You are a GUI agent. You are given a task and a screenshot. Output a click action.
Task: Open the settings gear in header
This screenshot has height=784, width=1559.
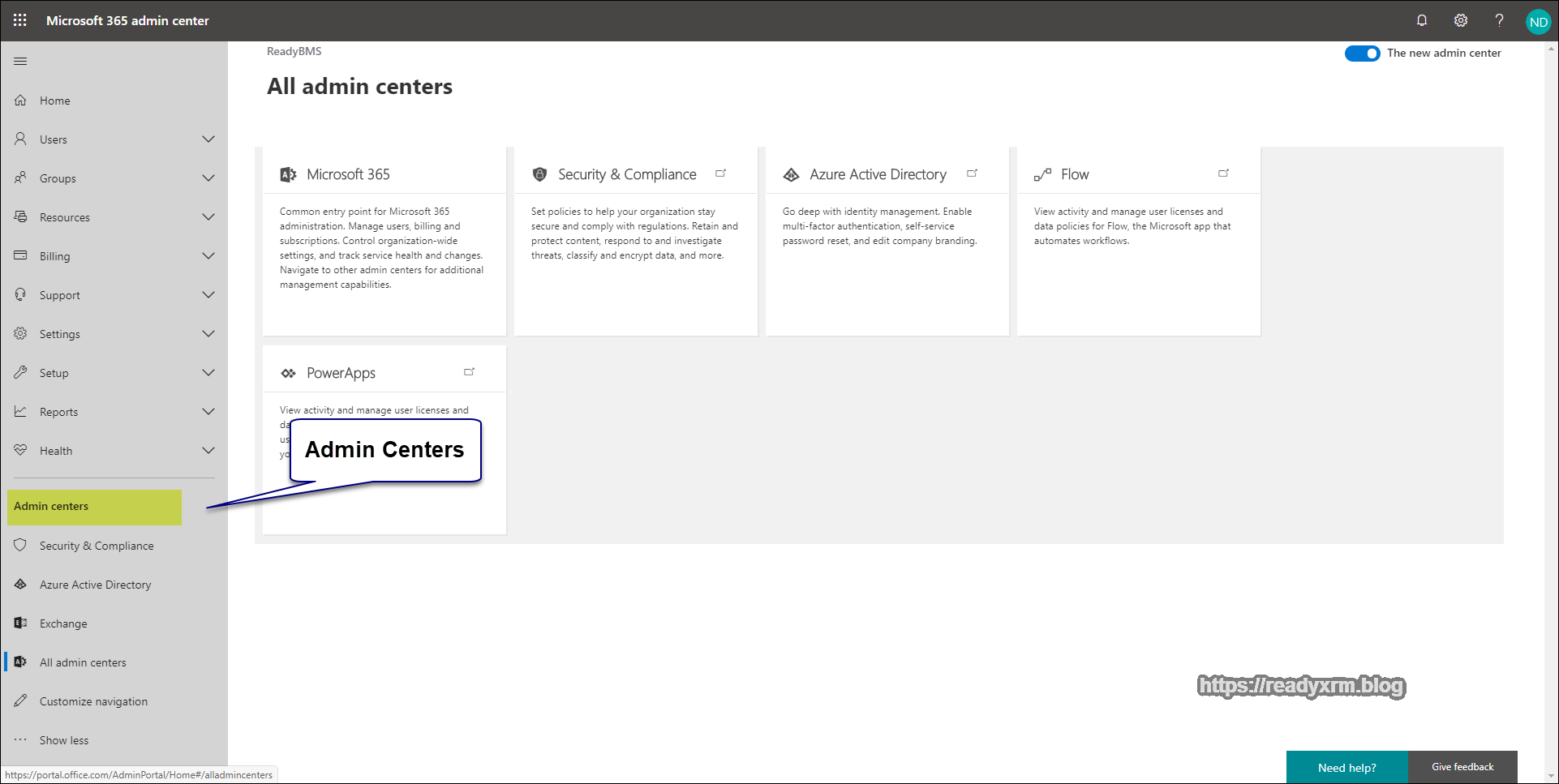tap(1460, 20)
